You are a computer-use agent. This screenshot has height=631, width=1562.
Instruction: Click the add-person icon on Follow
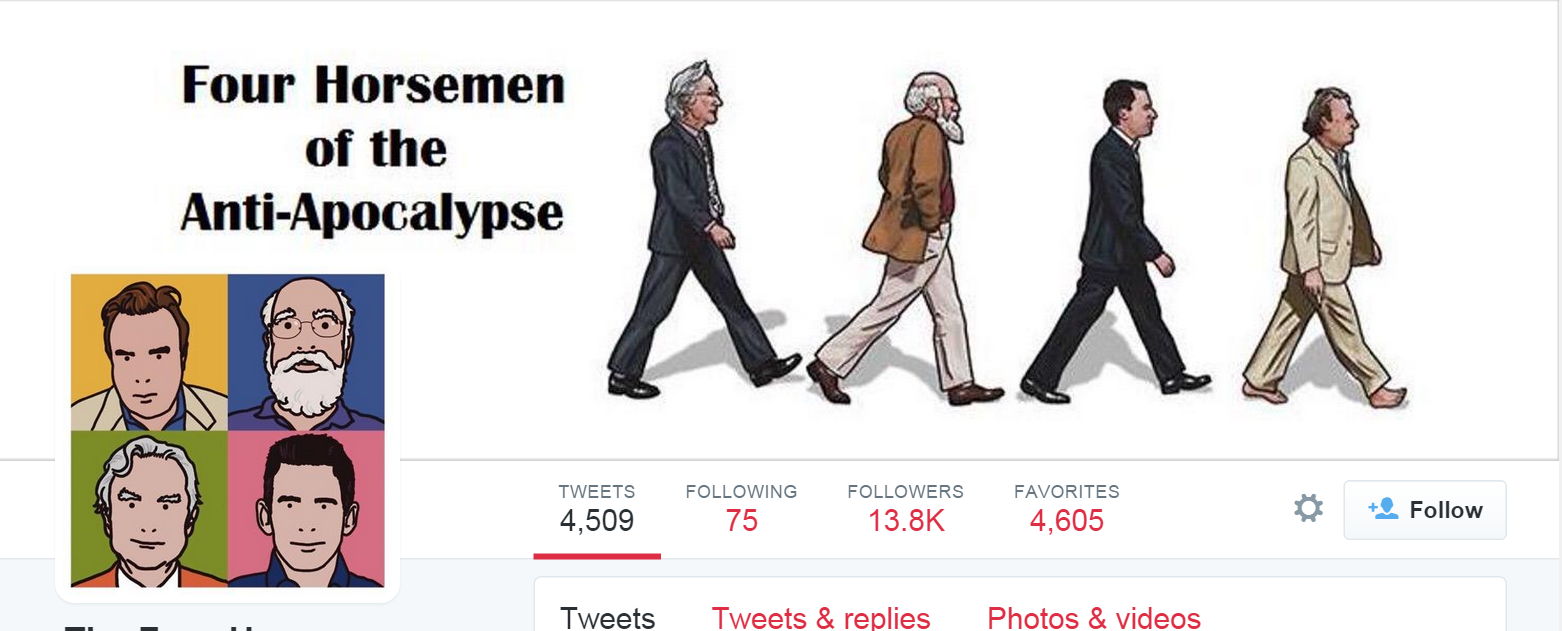[1382, 508]
